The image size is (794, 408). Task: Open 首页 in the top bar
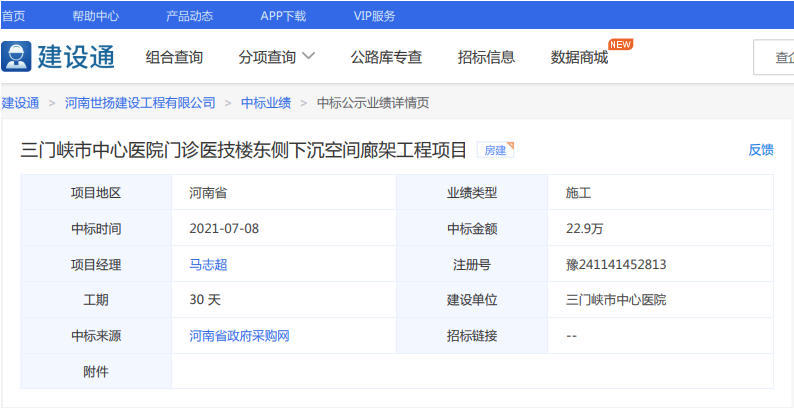click(13, 15)
